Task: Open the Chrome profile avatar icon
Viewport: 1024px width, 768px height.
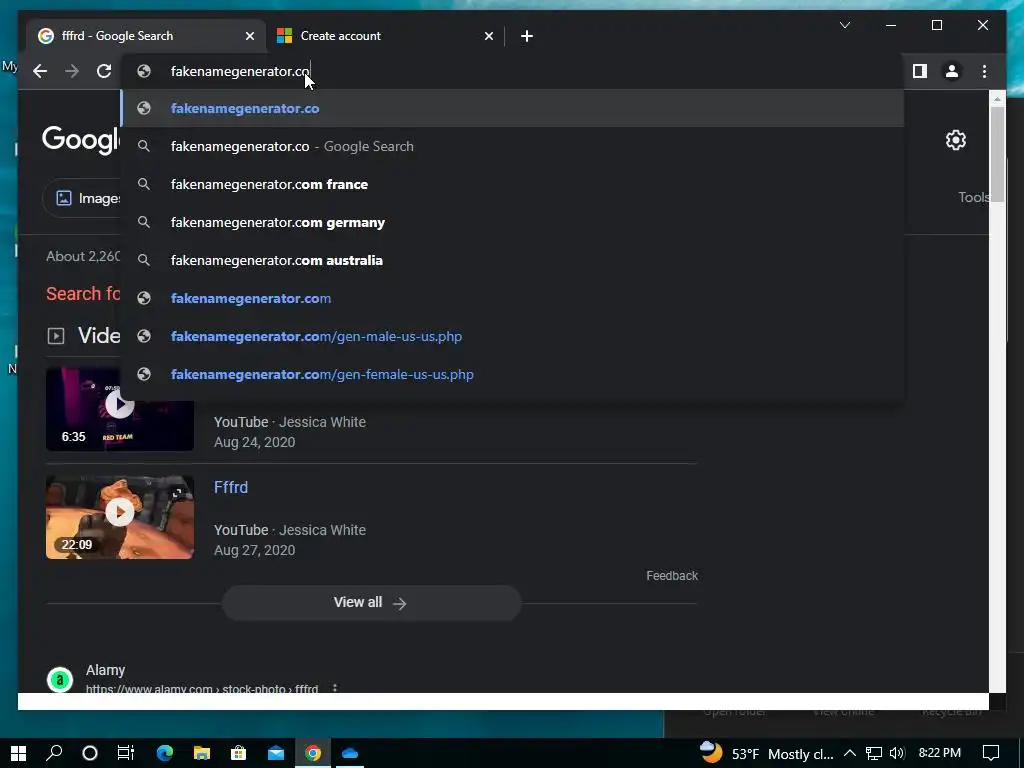Action: (x=952, y=71)
